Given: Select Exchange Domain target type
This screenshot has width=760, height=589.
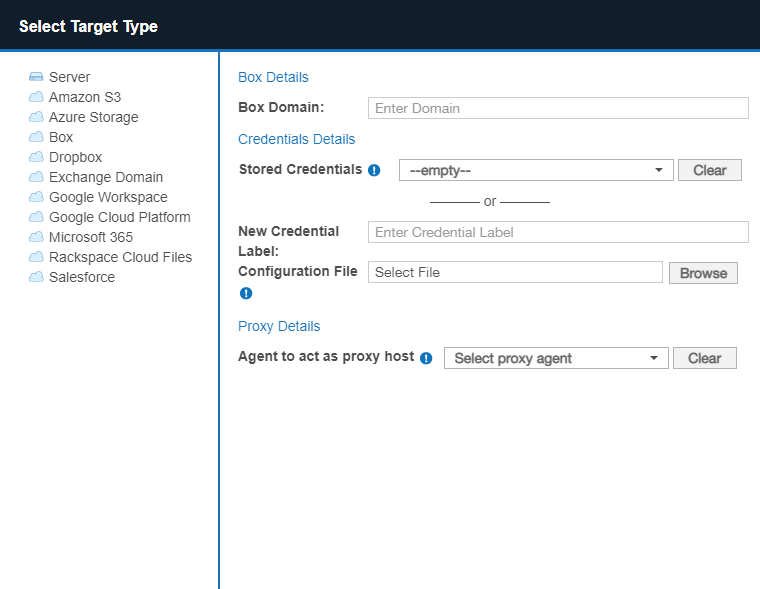Looking at the screenshot, I should [x=105, y=177].
